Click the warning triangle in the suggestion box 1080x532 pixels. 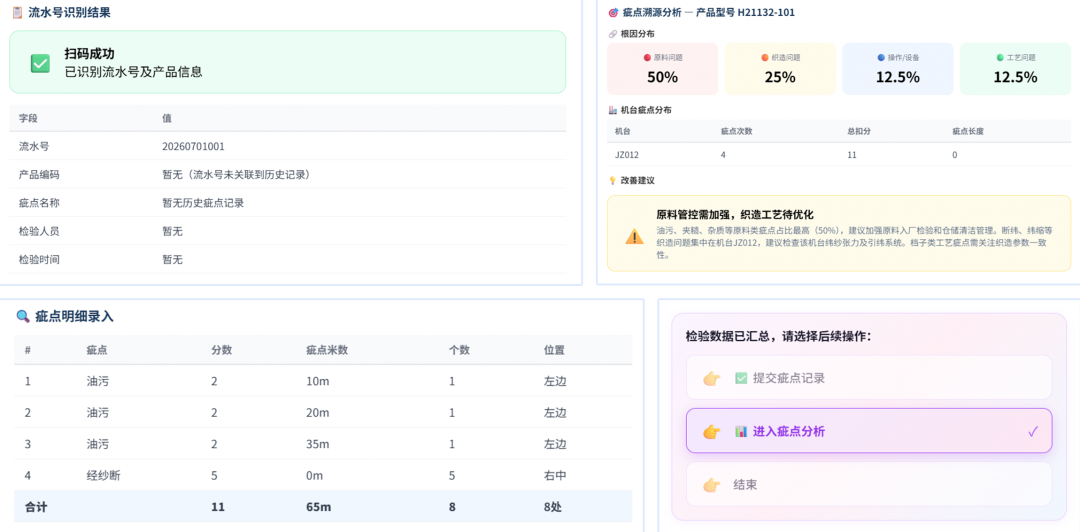coord(634,236)
